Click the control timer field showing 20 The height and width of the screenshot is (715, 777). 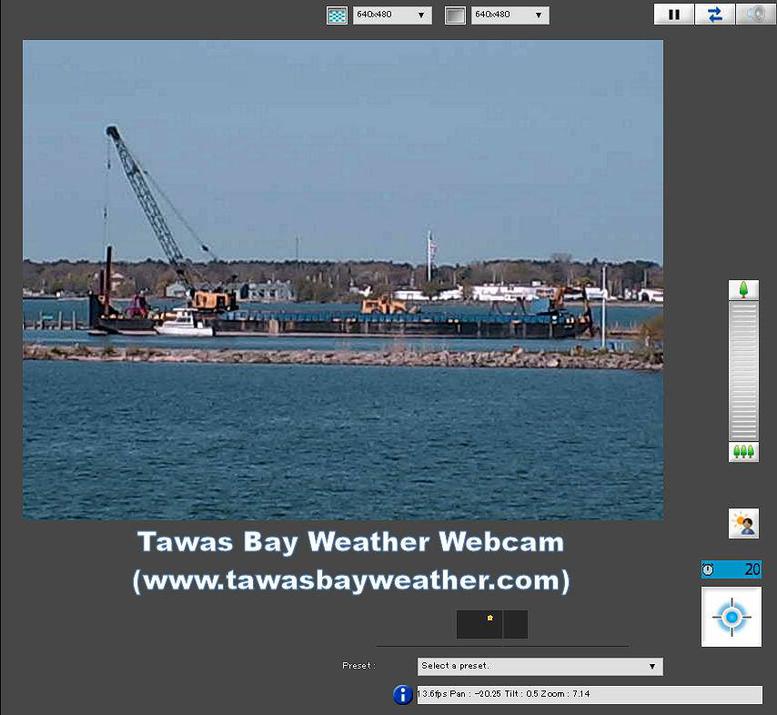(731, 569)
